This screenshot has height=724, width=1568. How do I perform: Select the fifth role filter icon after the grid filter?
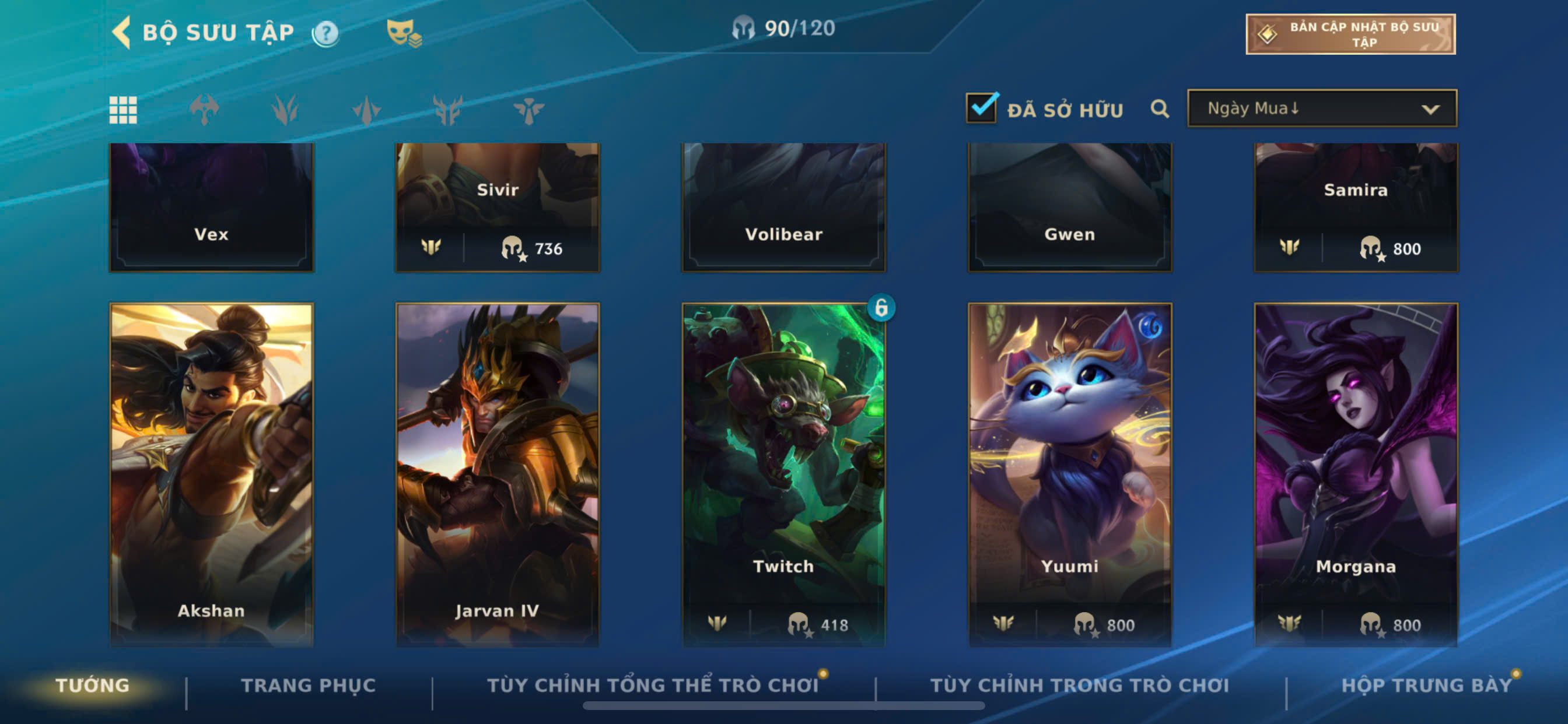(x=528, y=110)
